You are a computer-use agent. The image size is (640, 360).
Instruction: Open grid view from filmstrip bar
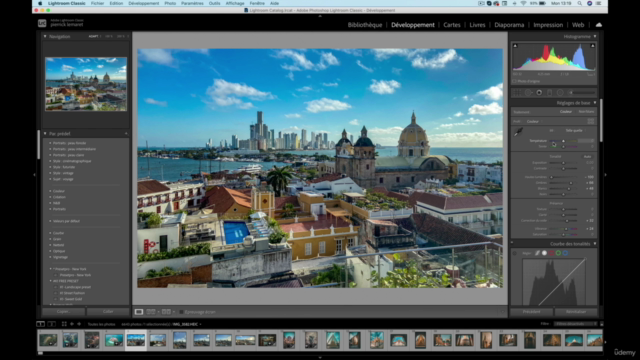point(64,324)
